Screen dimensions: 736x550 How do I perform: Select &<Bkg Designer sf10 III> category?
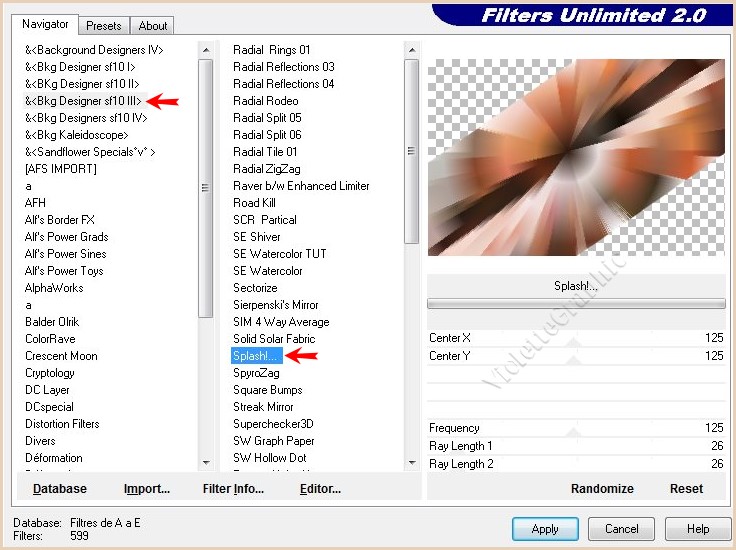pos(83,101)
